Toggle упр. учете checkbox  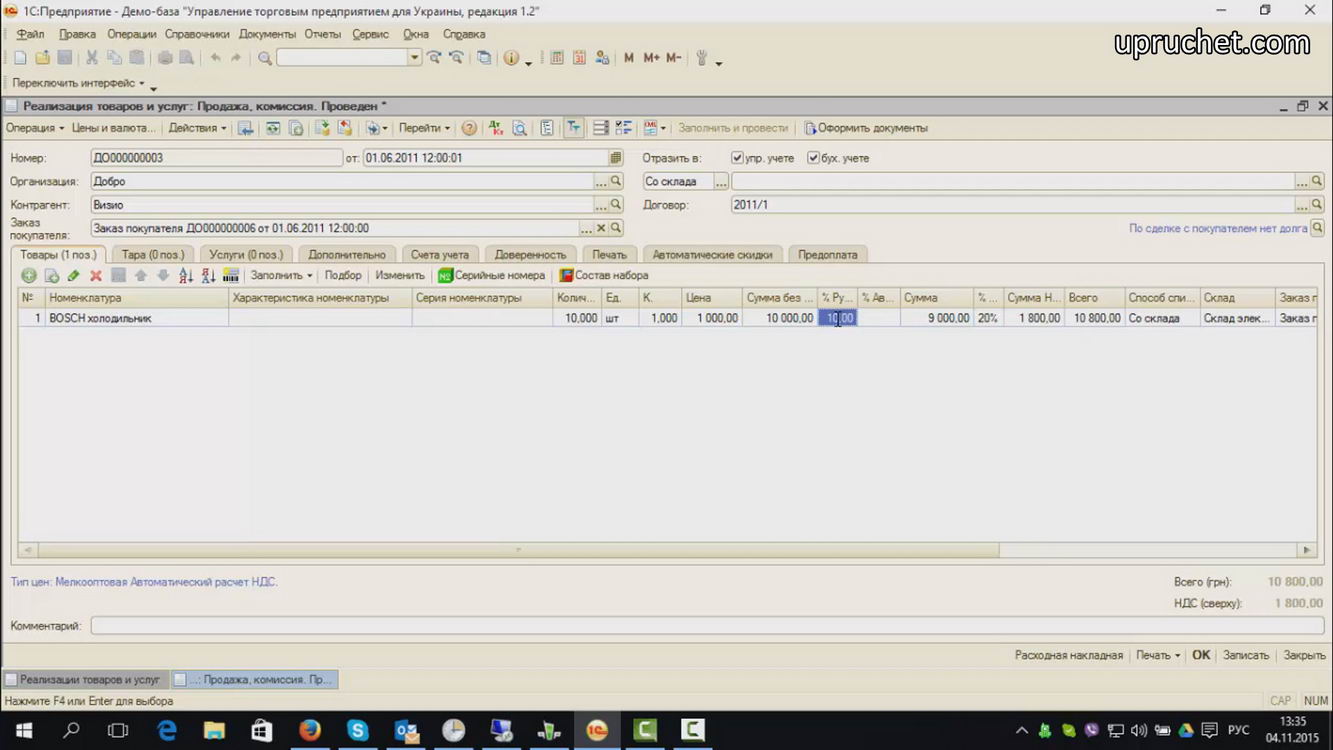(737, 158)
